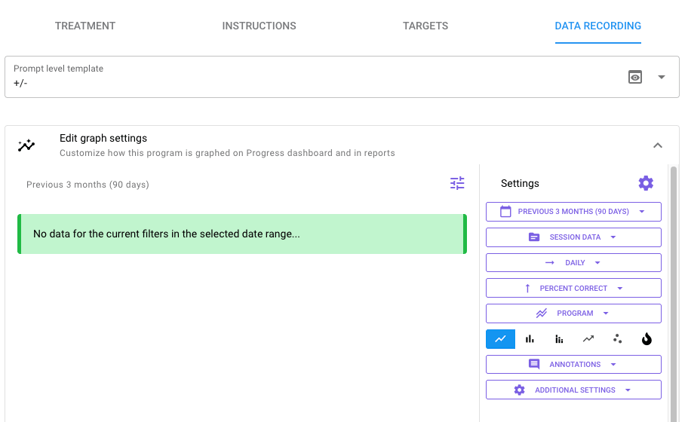Go to the Targets tab

coord(425,26)
